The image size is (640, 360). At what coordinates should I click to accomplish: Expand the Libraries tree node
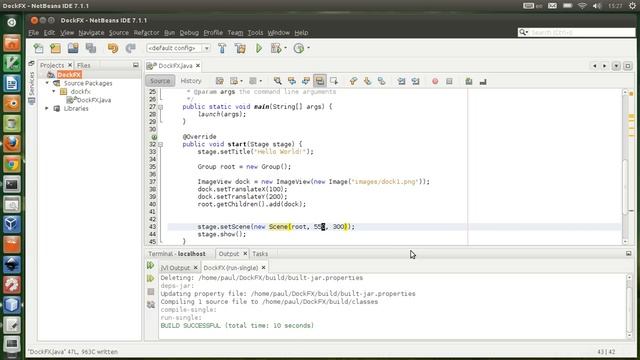pyautogui.click(x=47, y=109)
